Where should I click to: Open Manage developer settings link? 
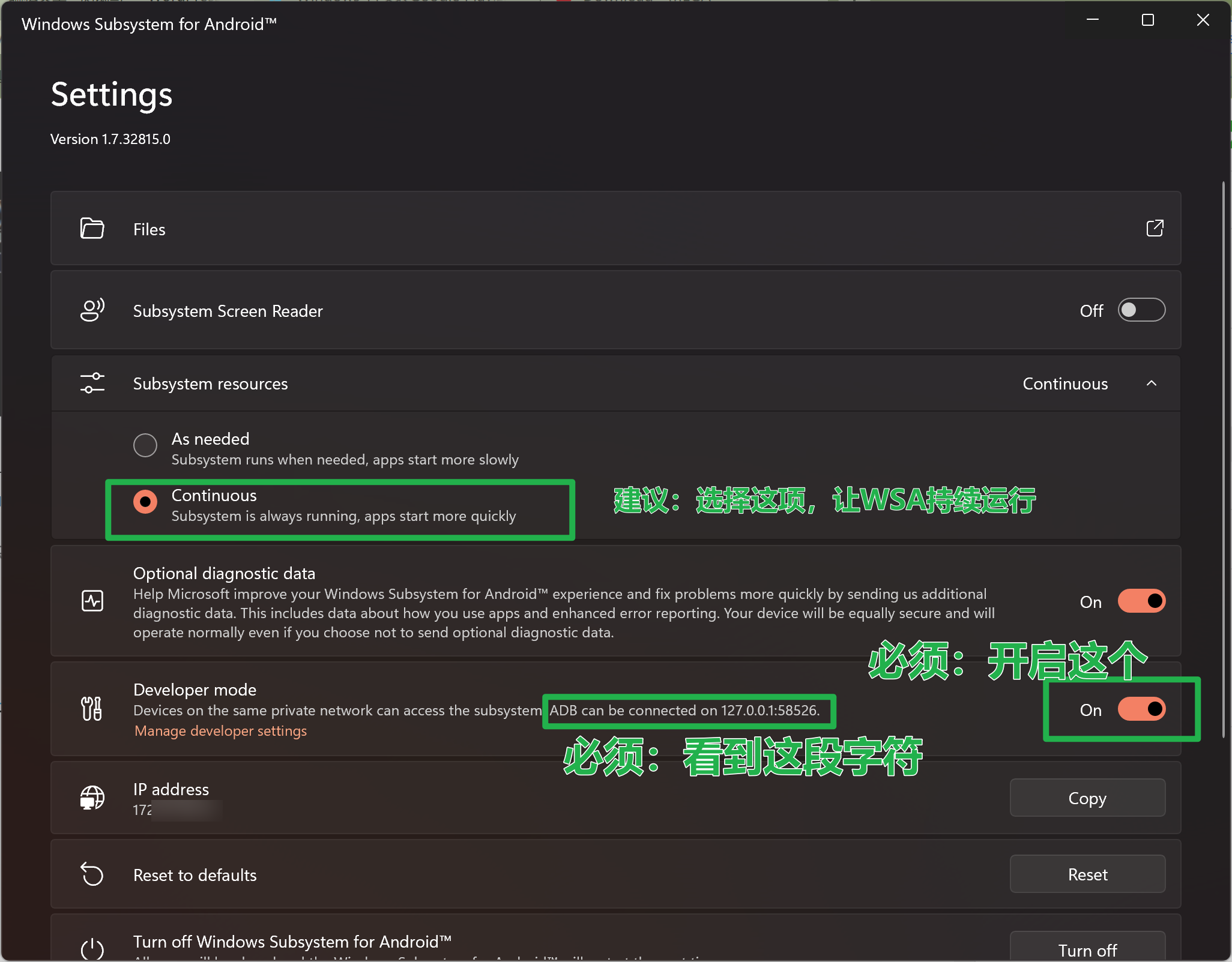220,731
